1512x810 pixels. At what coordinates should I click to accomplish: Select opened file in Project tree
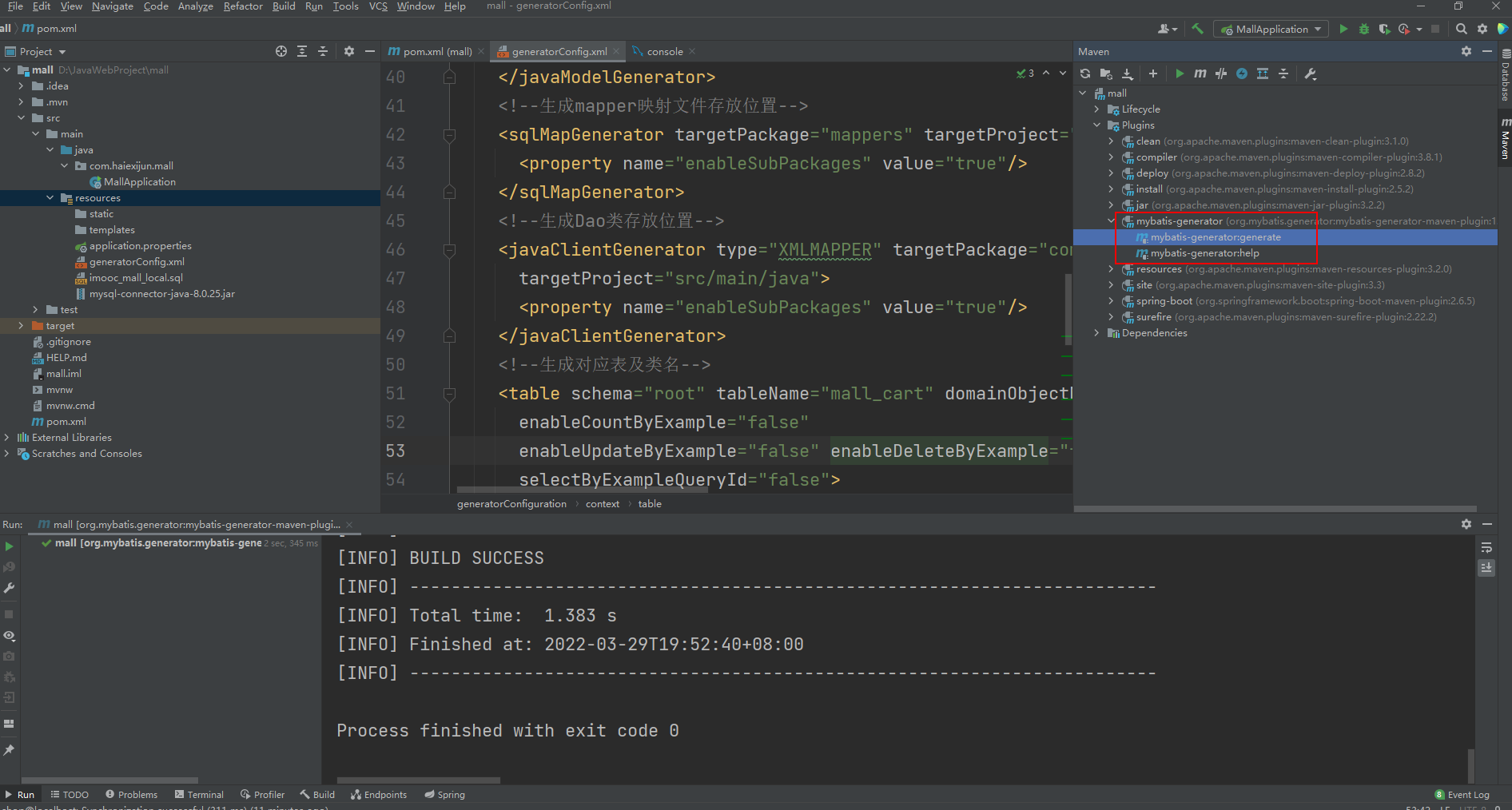281,51
